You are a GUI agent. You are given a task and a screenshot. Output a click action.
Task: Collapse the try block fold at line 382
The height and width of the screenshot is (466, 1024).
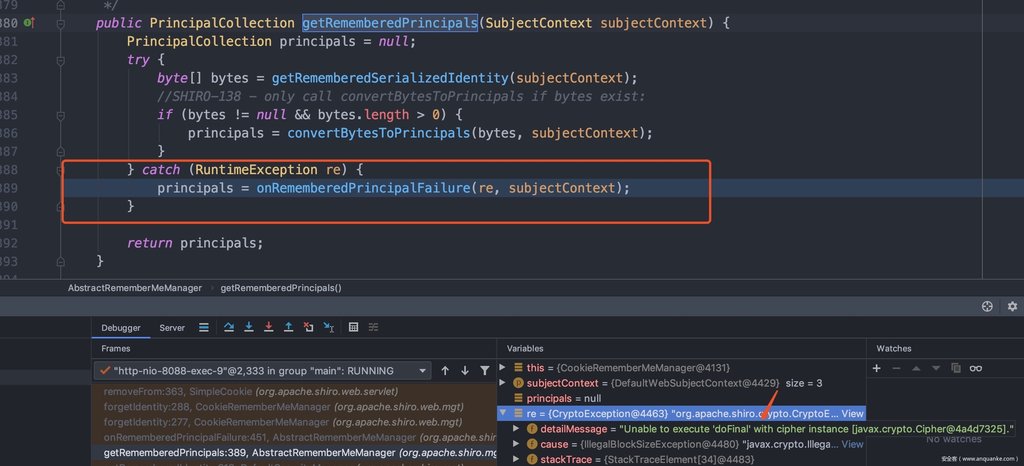pos(61,60)
